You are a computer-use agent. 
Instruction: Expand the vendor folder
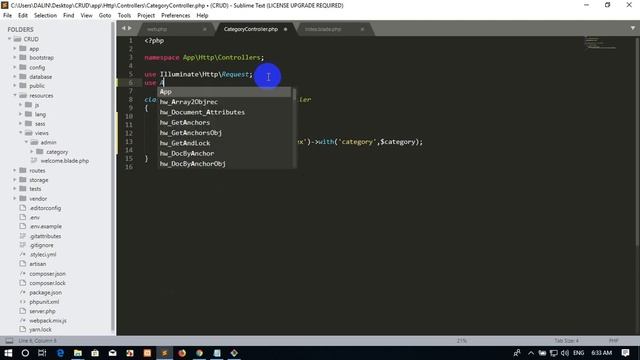(x=15, y=199)
